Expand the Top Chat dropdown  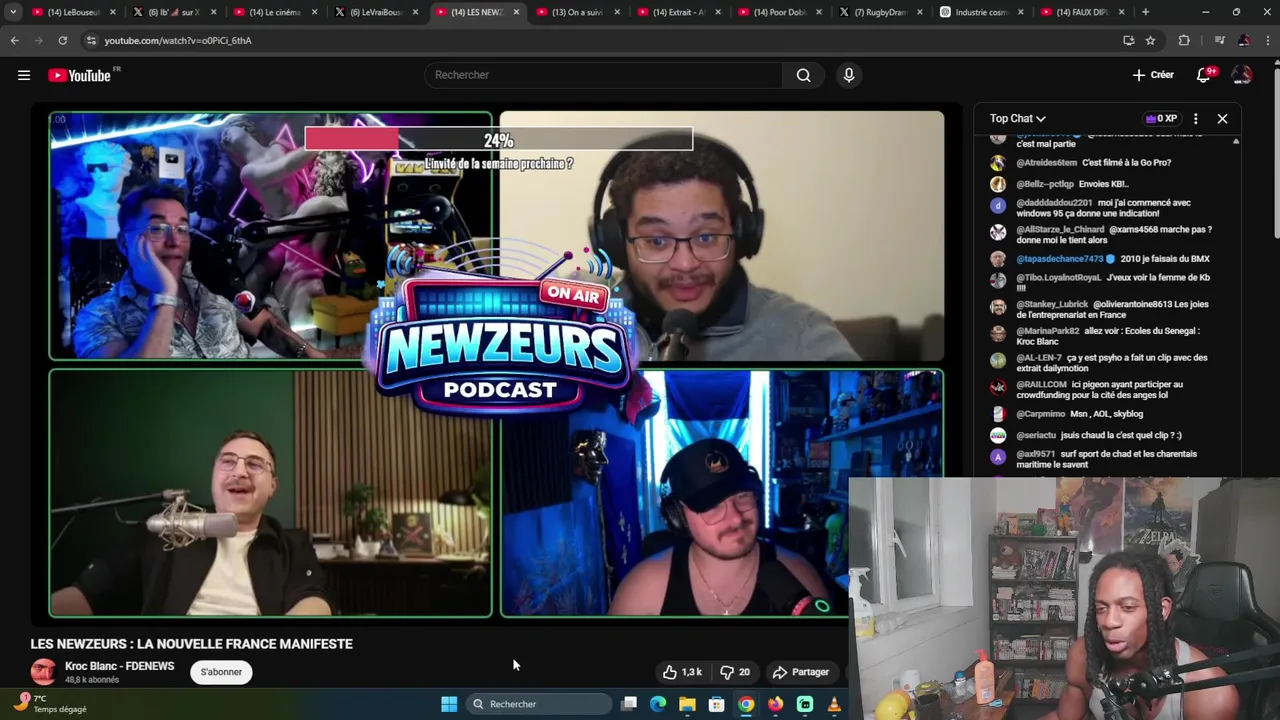(1018, 118)
